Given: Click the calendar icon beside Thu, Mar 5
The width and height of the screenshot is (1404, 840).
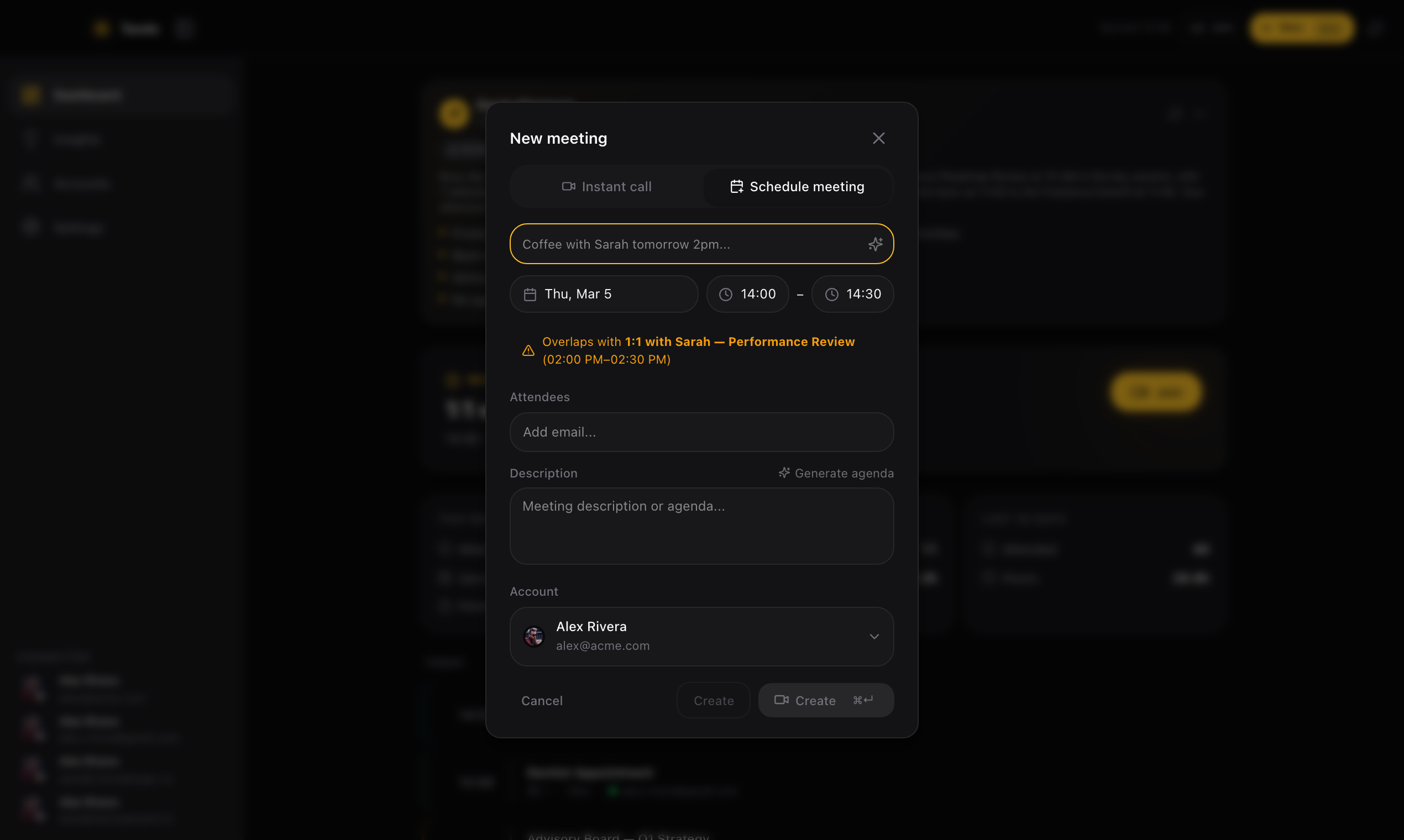Looking at the screenshot, I should pos(530,294).
